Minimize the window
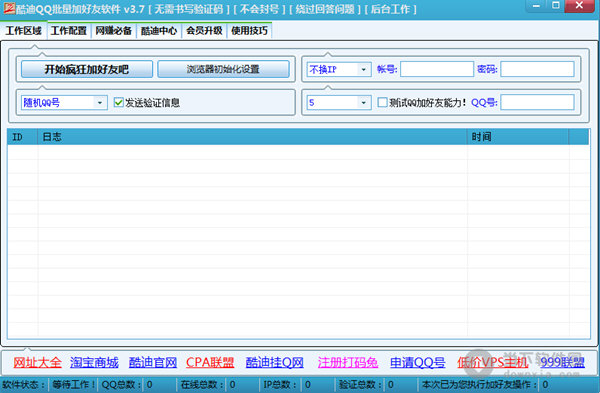Viewport: 600px width, 393px height. (x=536, y=6)
